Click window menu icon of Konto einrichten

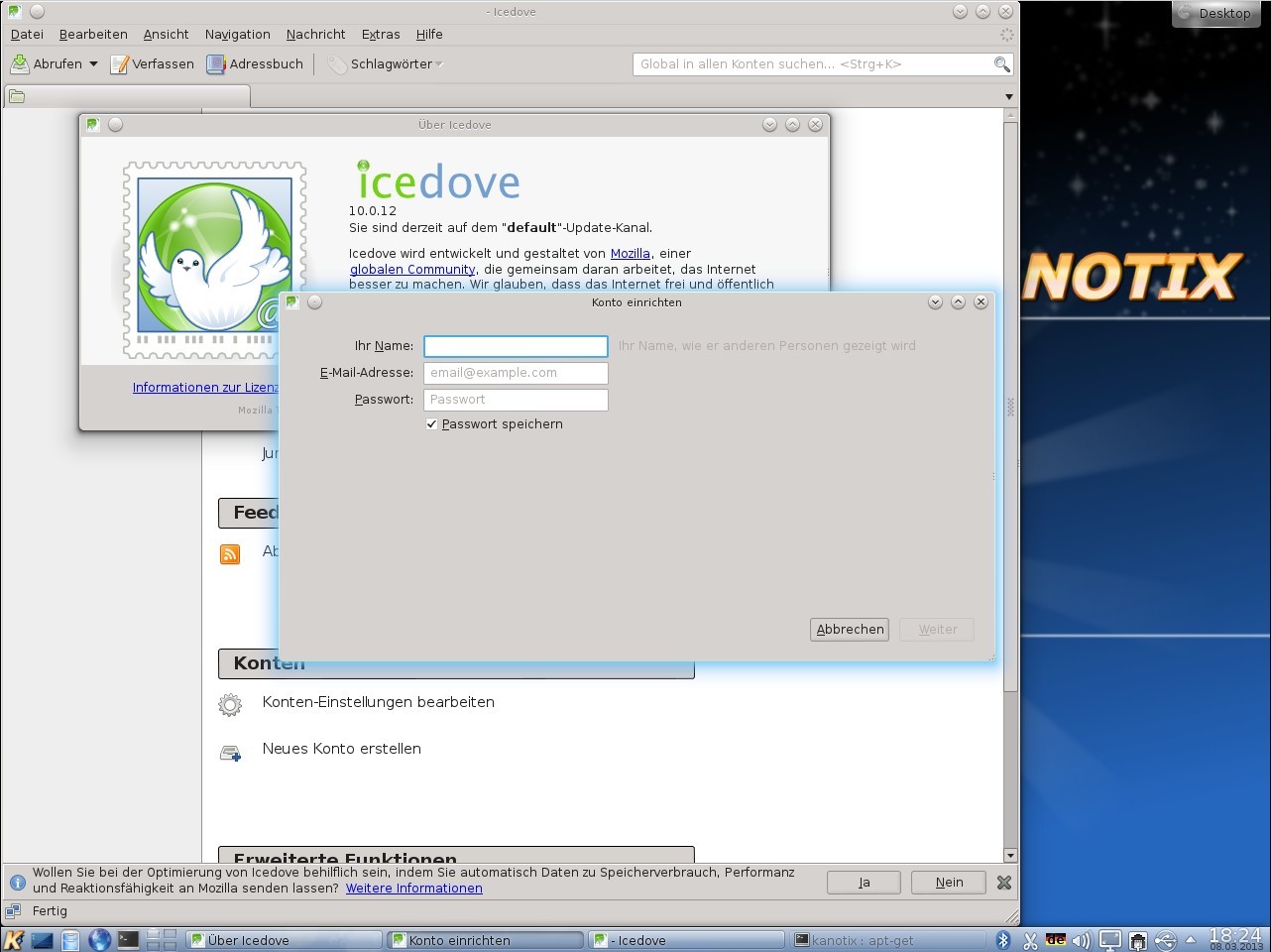click(x=292, y=302)
